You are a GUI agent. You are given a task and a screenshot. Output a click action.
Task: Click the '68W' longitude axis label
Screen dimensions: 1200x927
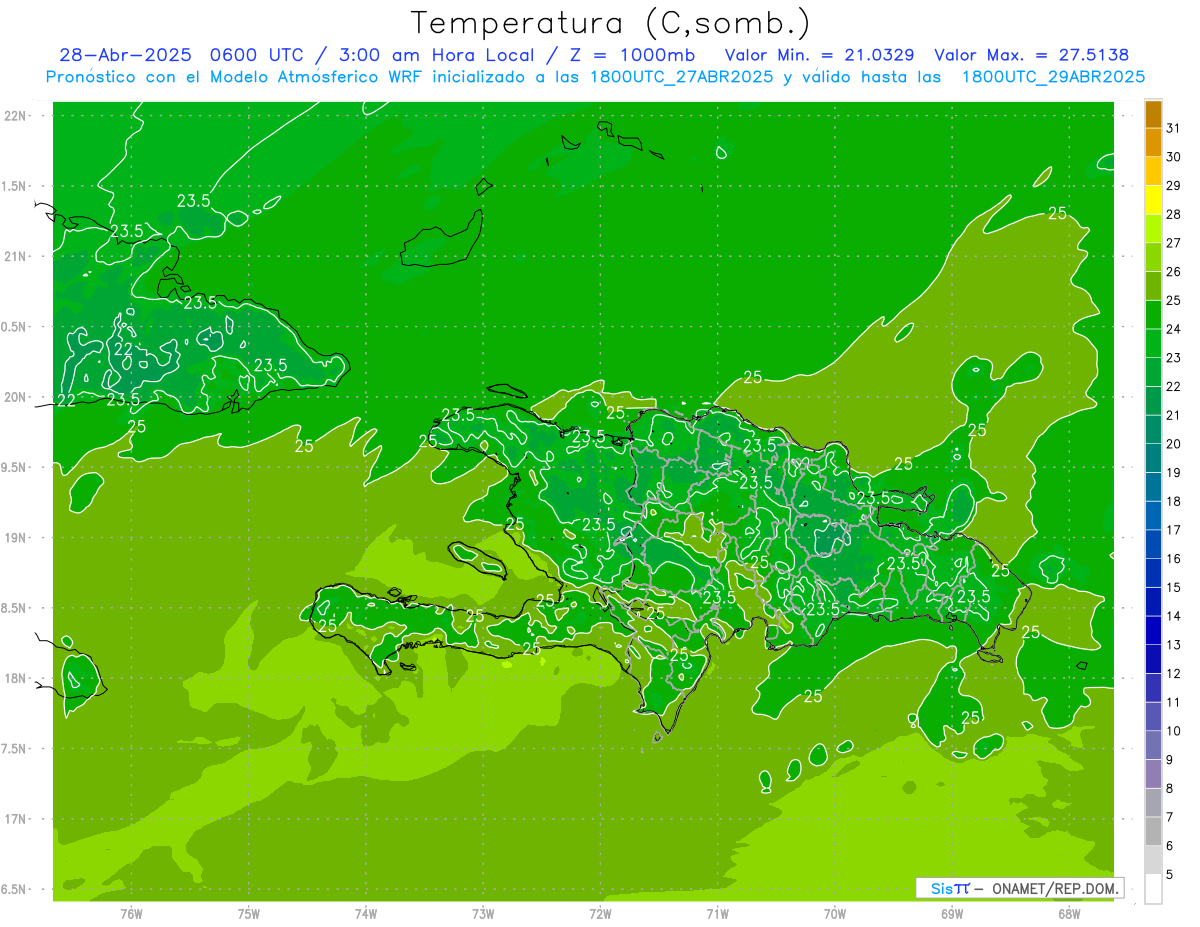(x=1069, y=913)
